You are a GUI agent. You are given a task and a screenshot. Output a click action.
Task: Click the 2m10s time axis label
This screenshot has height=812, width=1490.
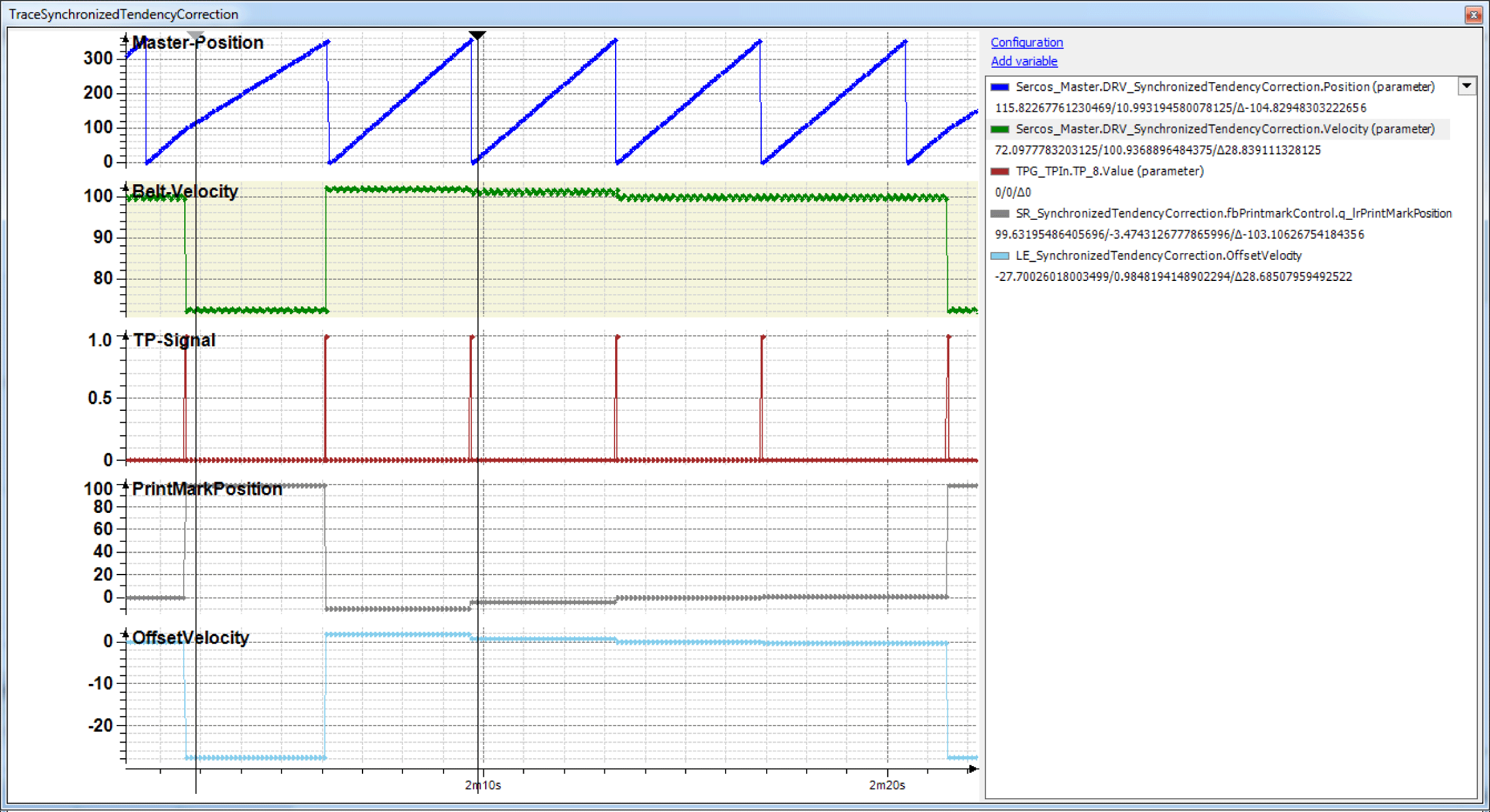(483, 785)
